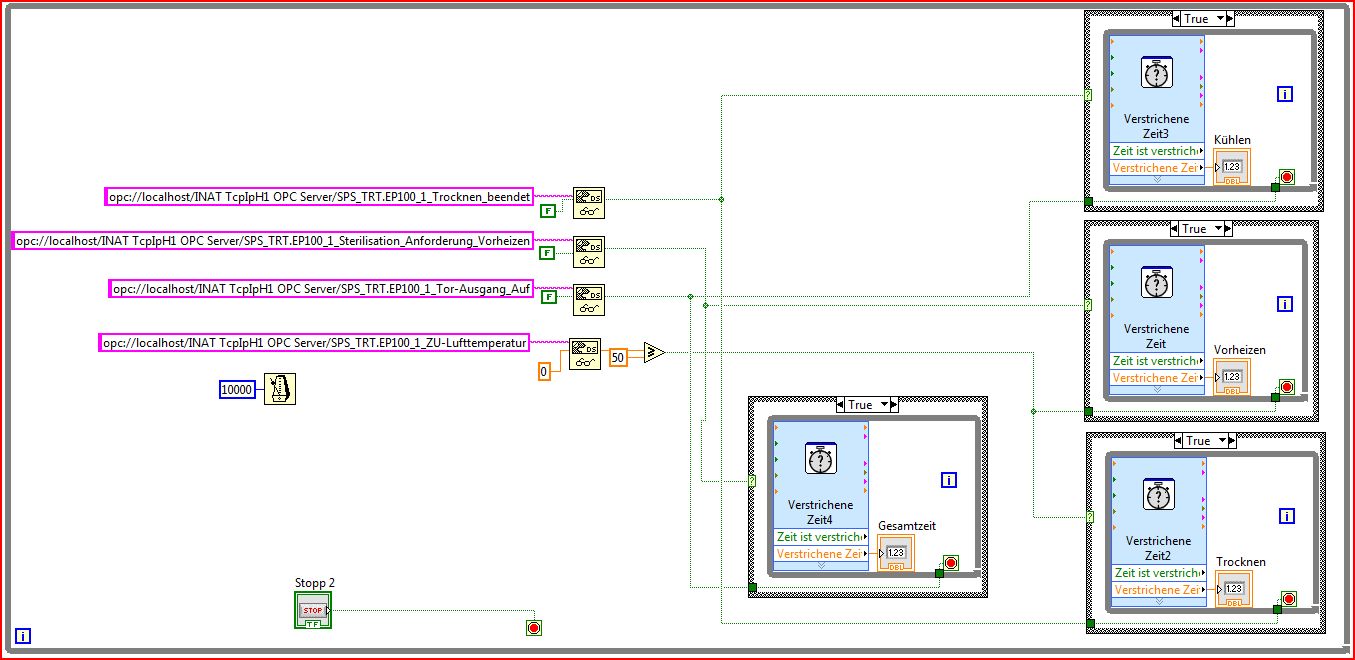Click 'Zeit ist verstrichen' output of Verstrichene Zeit3
This screenshot has width=1355, height=660.
point(1157,151)
